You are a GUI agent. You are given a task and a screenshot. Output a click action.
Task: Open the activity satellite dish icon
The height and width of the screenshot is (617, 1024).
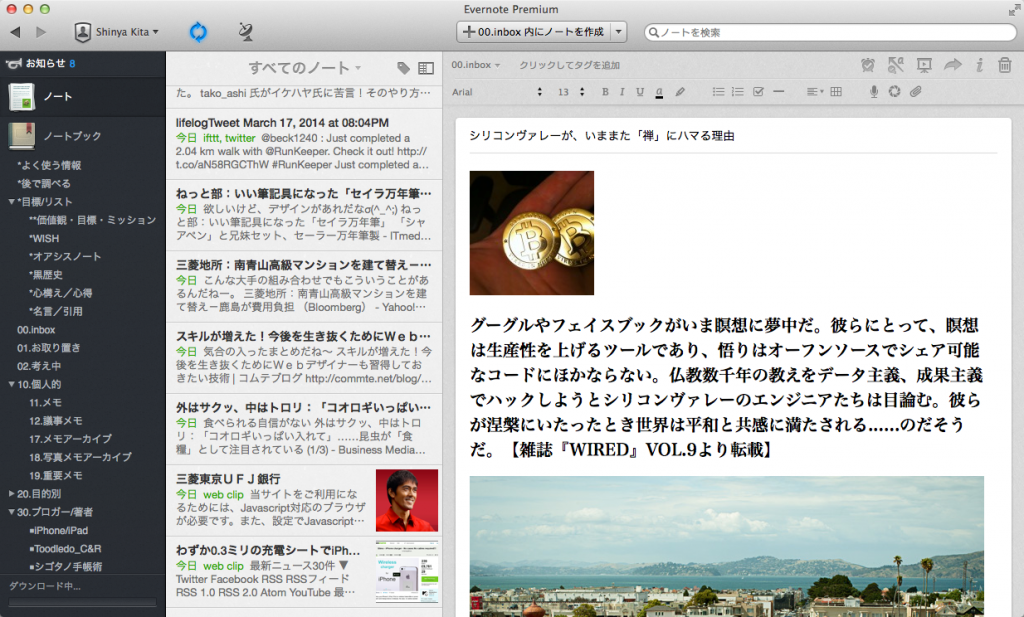click(x=246, y=32)
